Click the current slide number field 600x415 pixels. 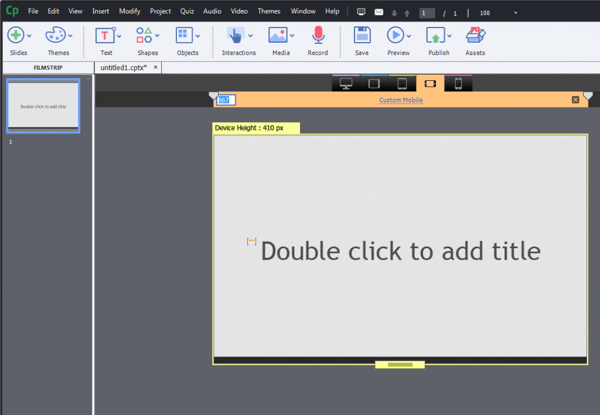(x=427, y=13)
